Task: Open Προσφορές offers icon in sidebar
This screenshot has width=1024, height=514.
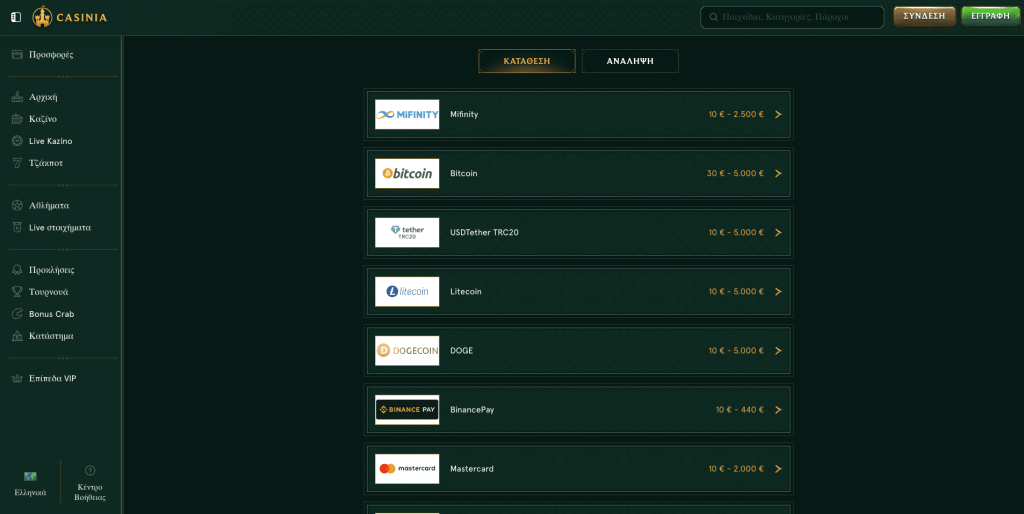Action: coord(17,55)
